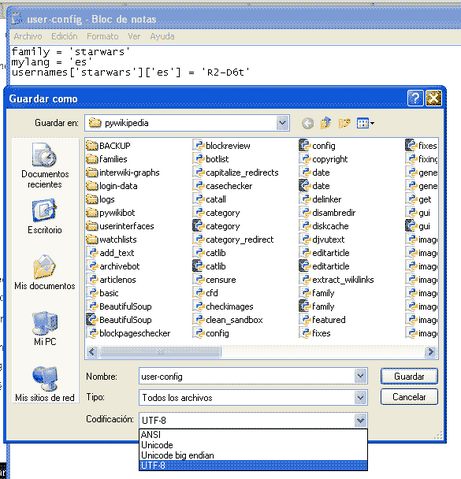
Task: Choose Unicode encoding option
Action: (x=253, y=445)
